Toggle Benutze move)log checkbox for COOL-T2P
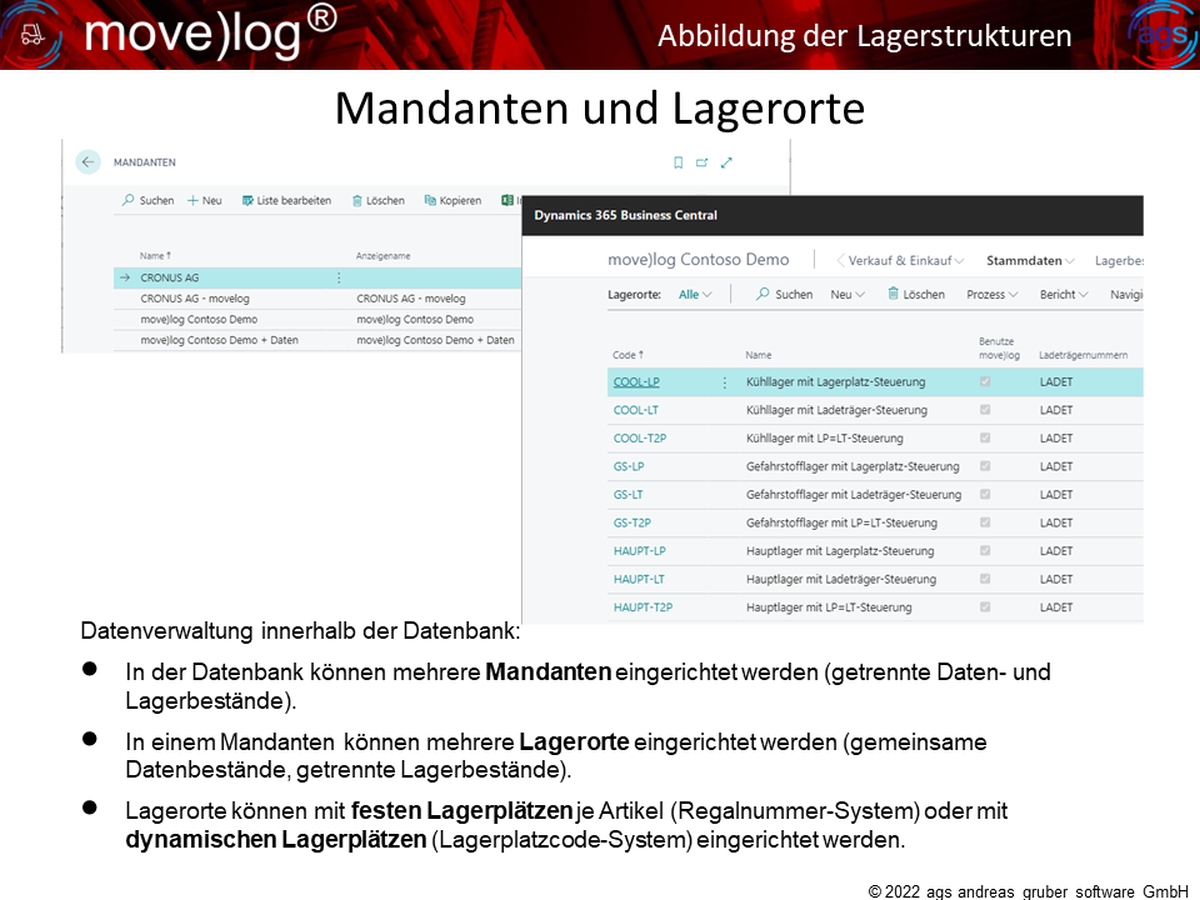 (x=985, y=438)
